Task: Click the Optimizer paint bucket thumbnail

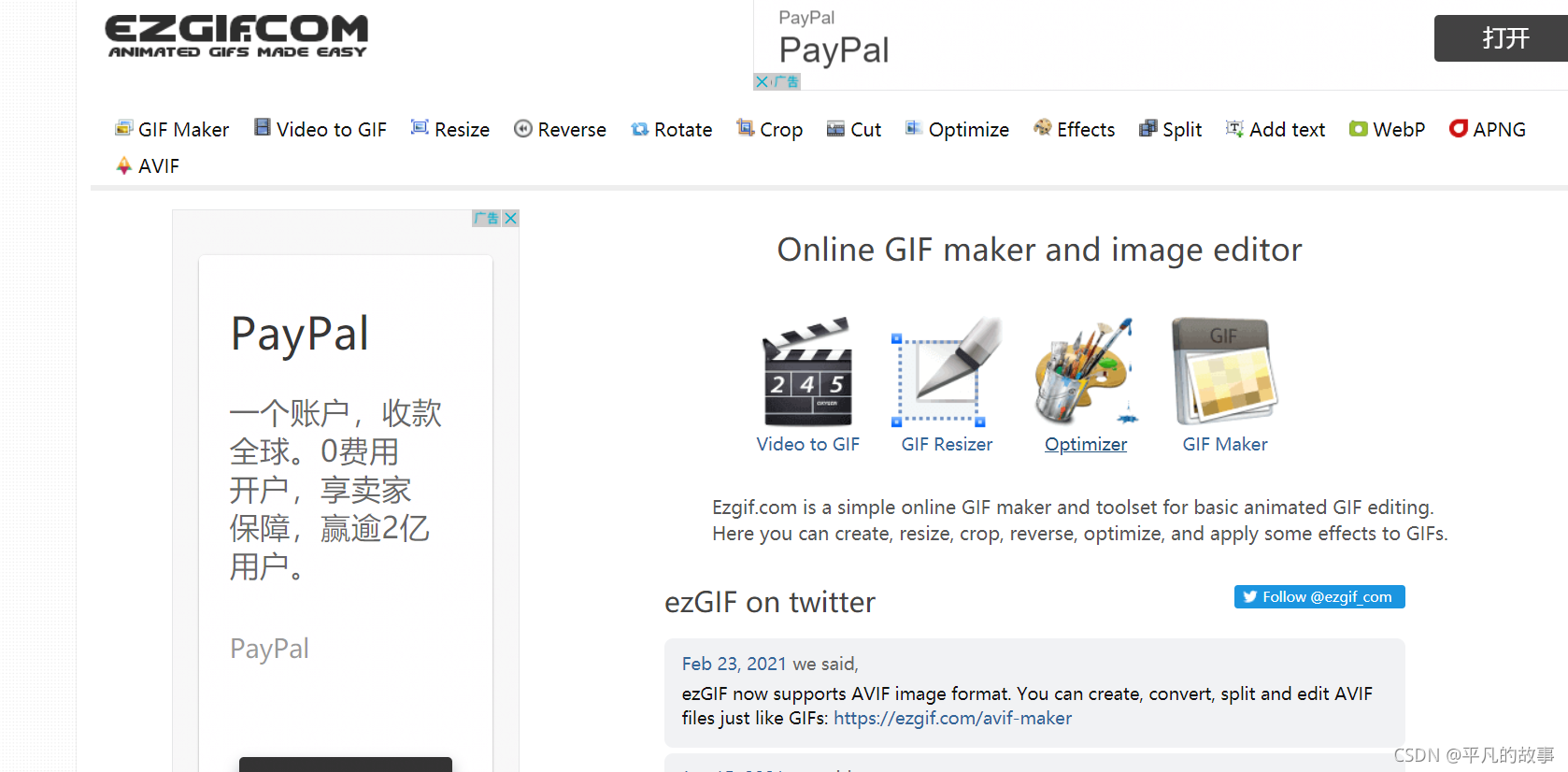Action: 1085,371
